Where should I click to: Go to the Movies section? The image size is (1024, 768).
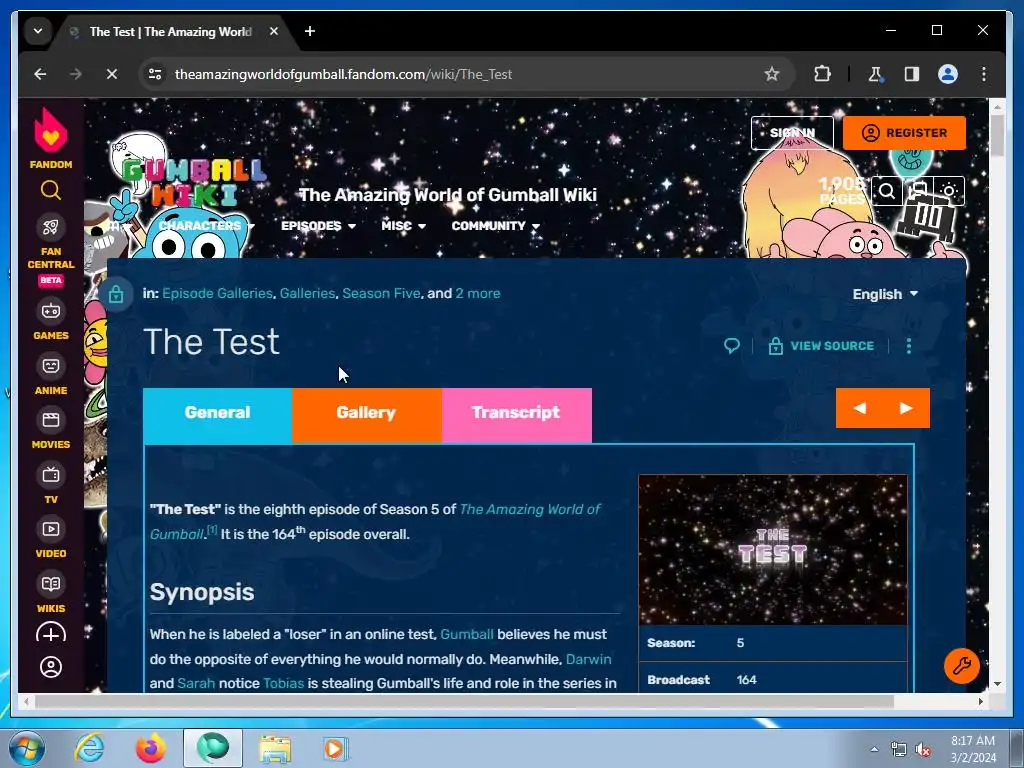[x=50, y=429]
